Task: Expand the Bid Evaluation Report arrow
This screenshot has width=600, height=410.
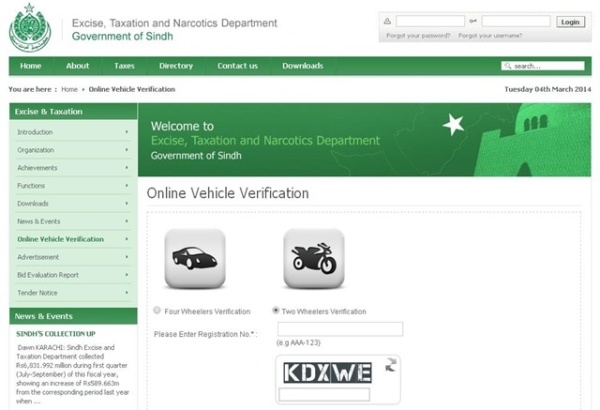Action: (127, 275)
